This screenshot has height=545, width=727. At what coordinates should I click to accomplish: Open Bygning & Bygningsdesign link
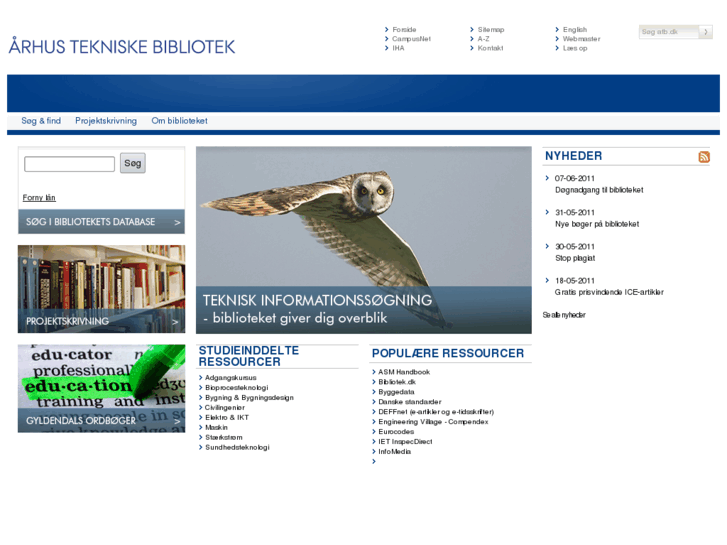[x=249, y=398]
